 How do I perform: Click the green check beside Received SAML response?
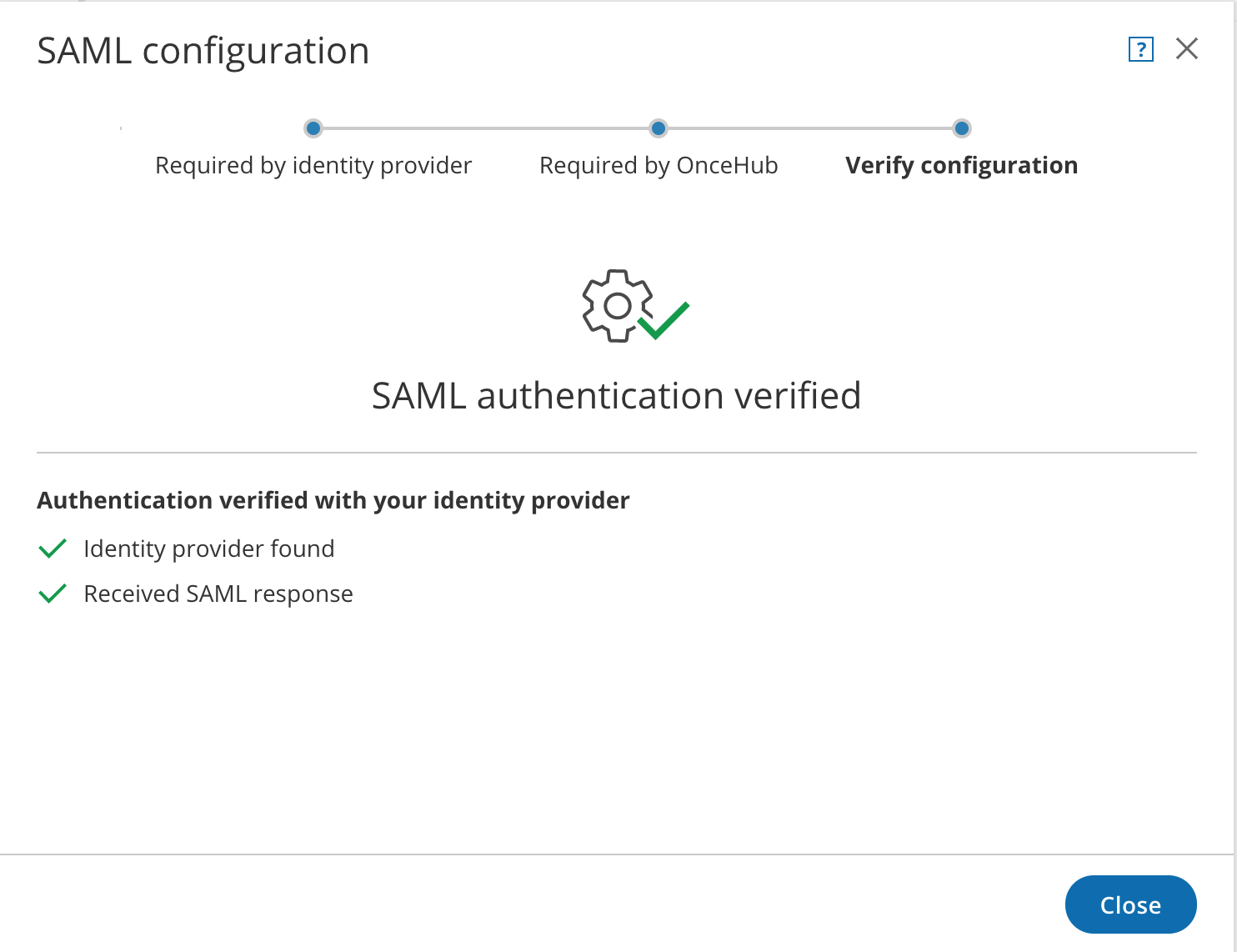[x=53, y=594]
